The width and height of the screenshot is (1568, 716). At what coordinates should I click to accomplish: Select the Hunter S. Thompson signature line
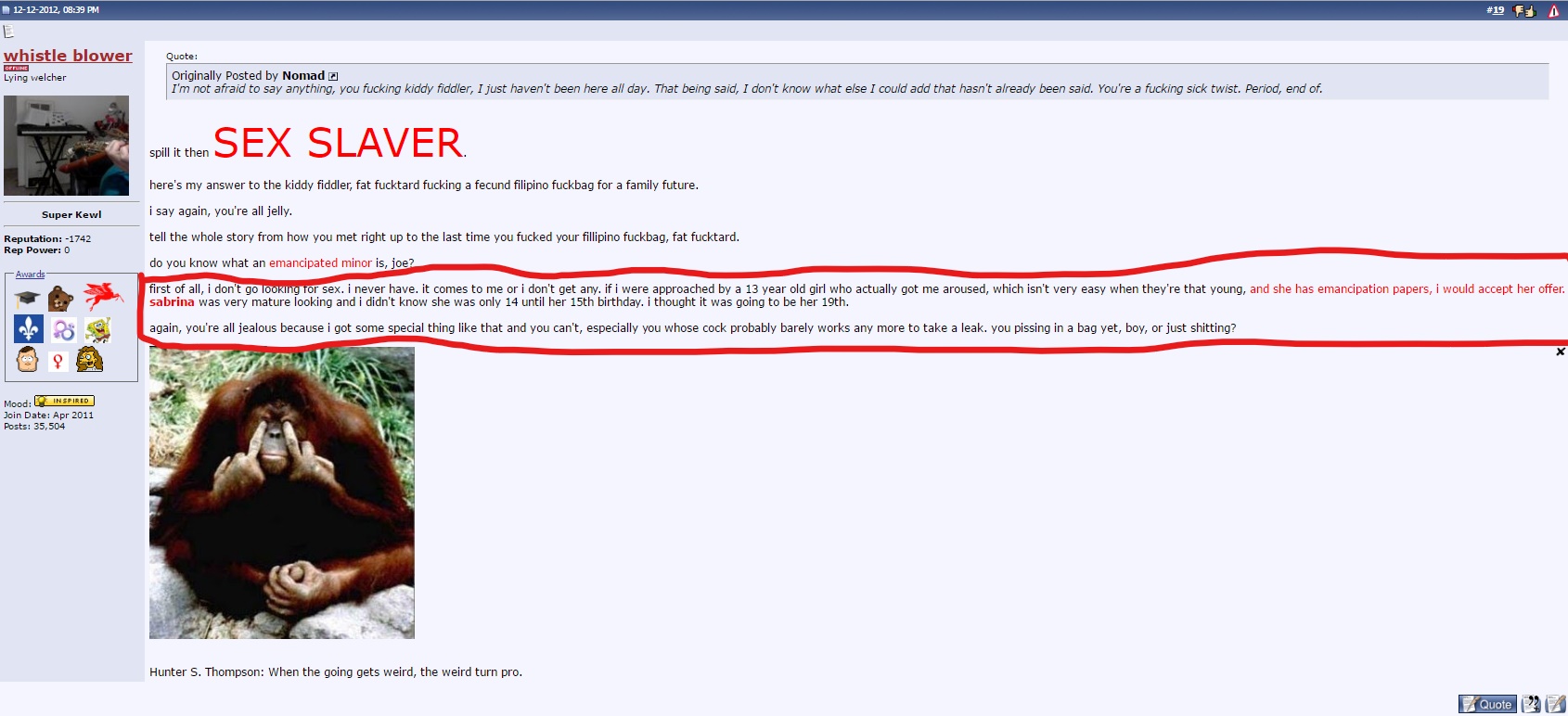[x=336, y=672]
